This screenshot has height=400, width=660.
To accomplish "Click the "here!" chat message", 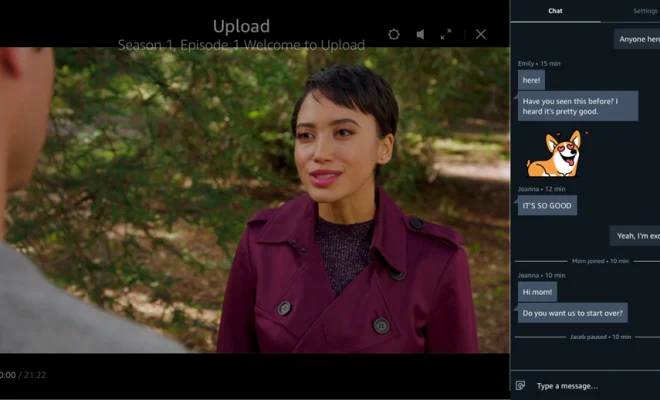I will [531, 80].
